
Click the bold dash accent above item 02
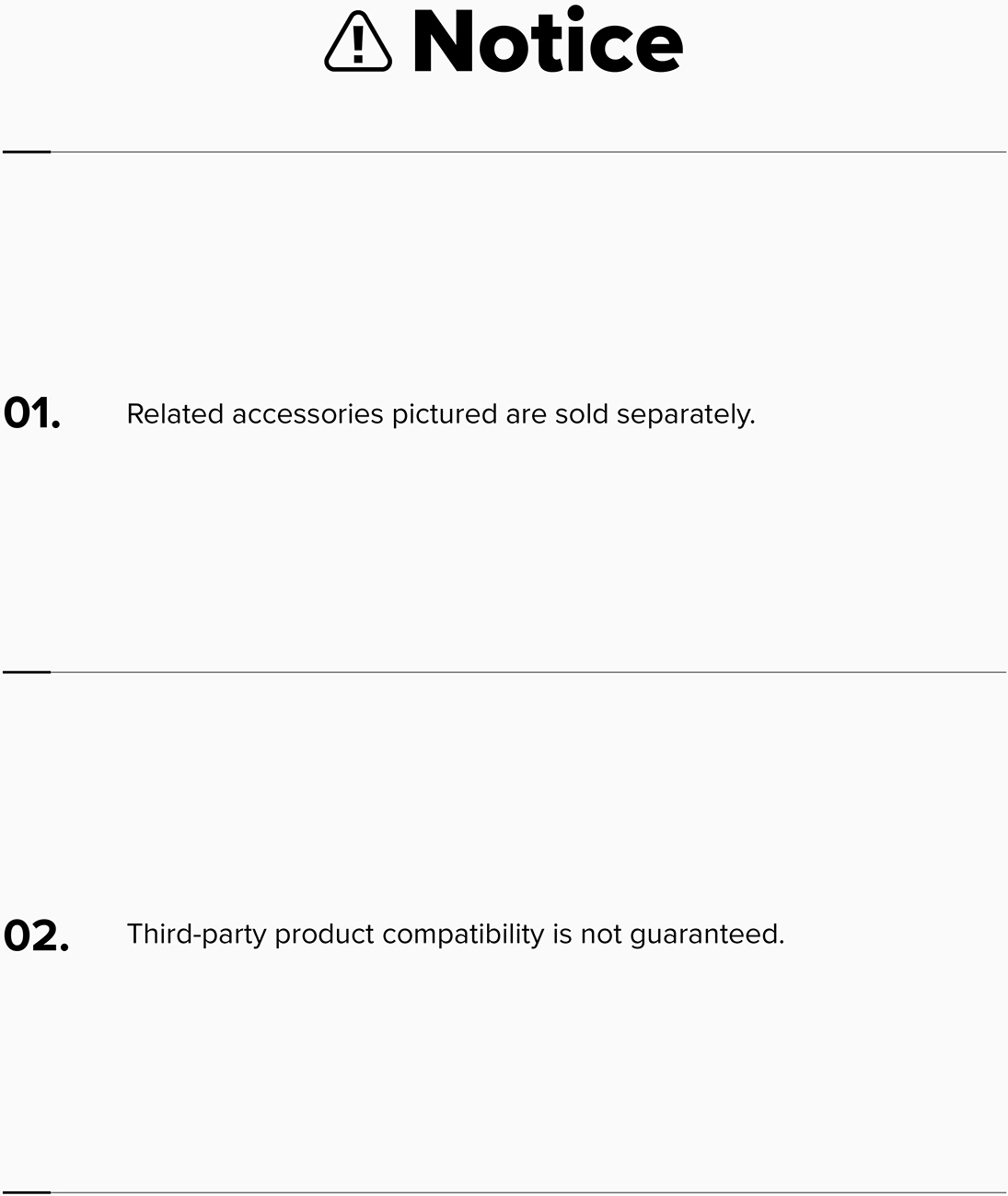pyautogui.click(x=27, y=672)
